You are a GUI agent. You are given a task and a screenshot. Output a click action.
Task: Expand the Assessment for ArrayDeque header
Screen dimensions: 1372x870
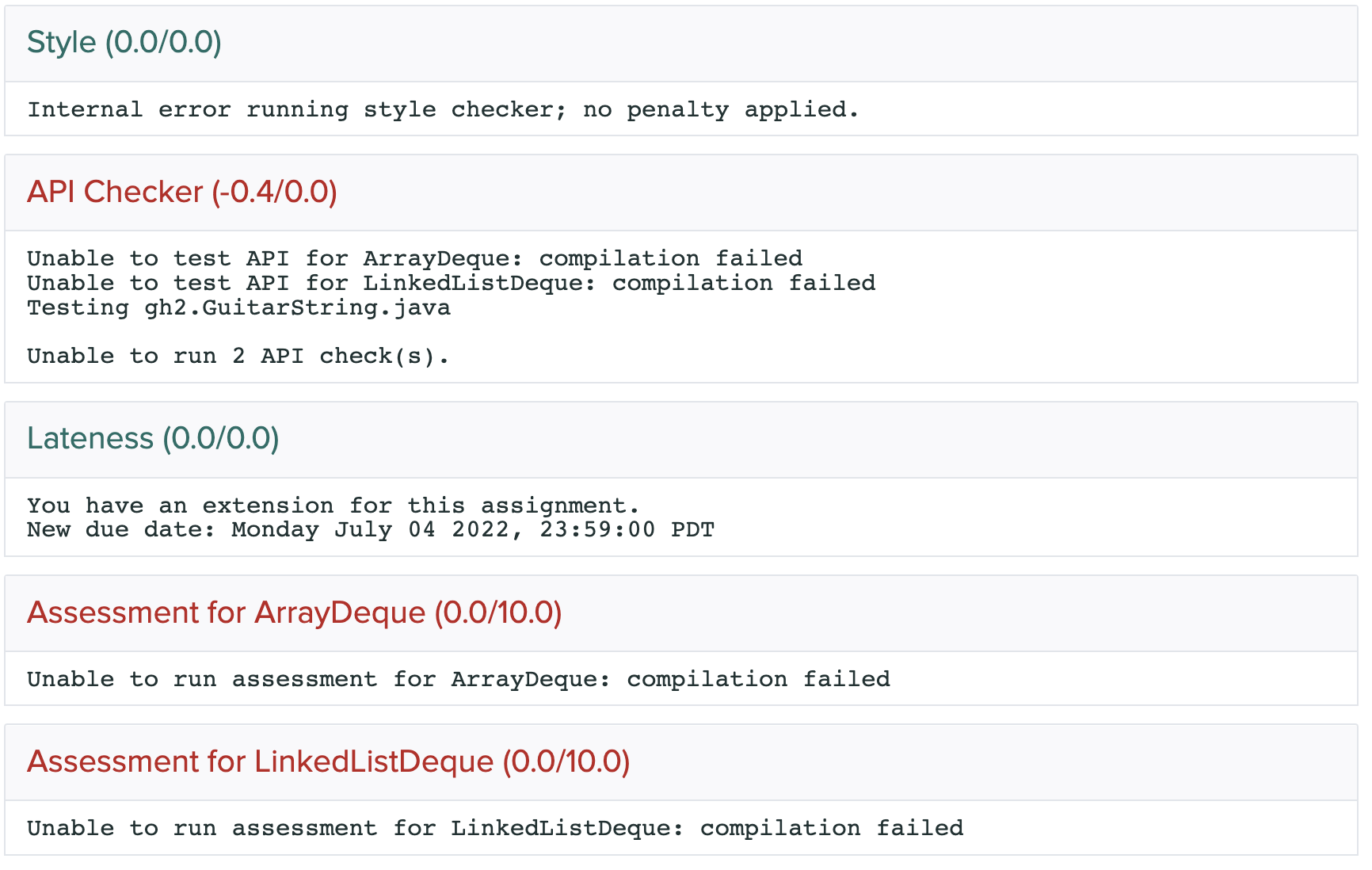coord(294,613)
